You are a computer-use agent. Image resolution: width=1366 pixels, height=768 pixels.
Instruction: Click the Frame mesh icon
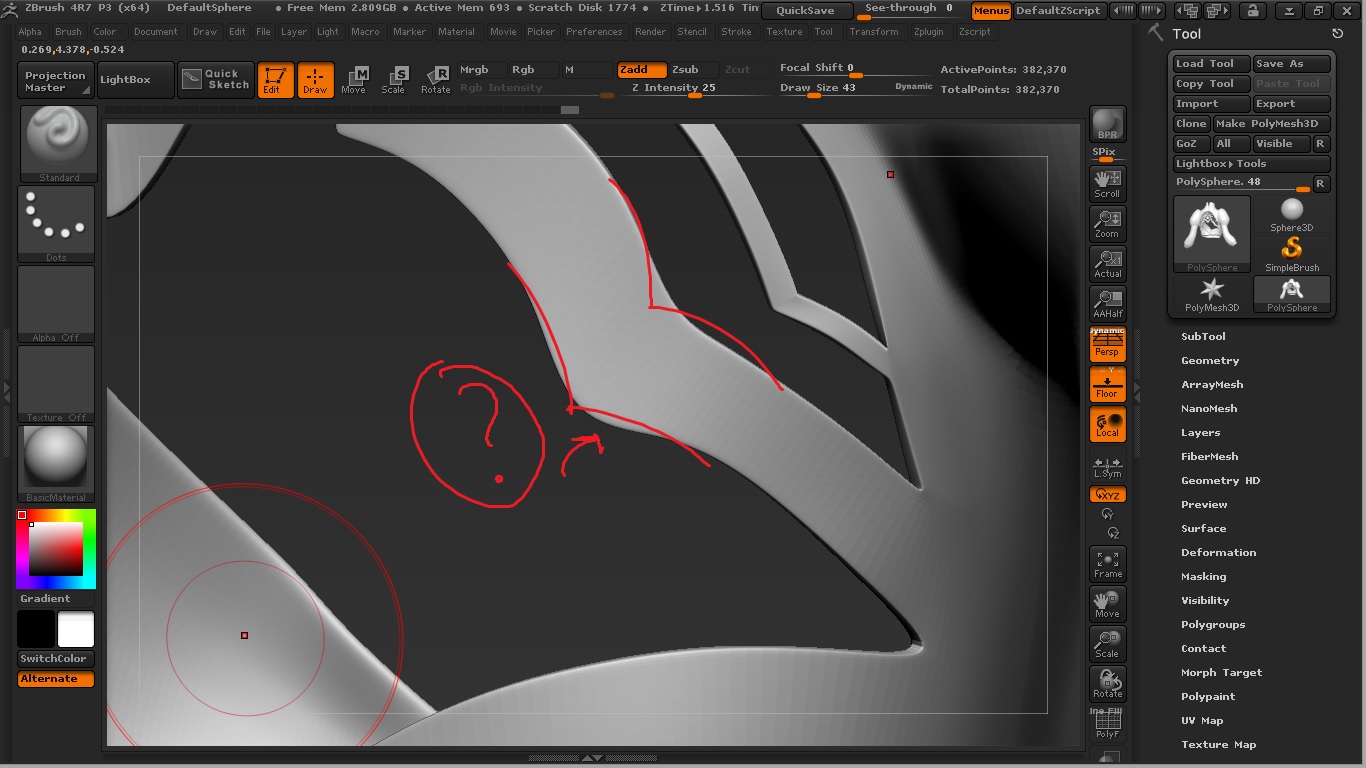[x=1107, y=564]
